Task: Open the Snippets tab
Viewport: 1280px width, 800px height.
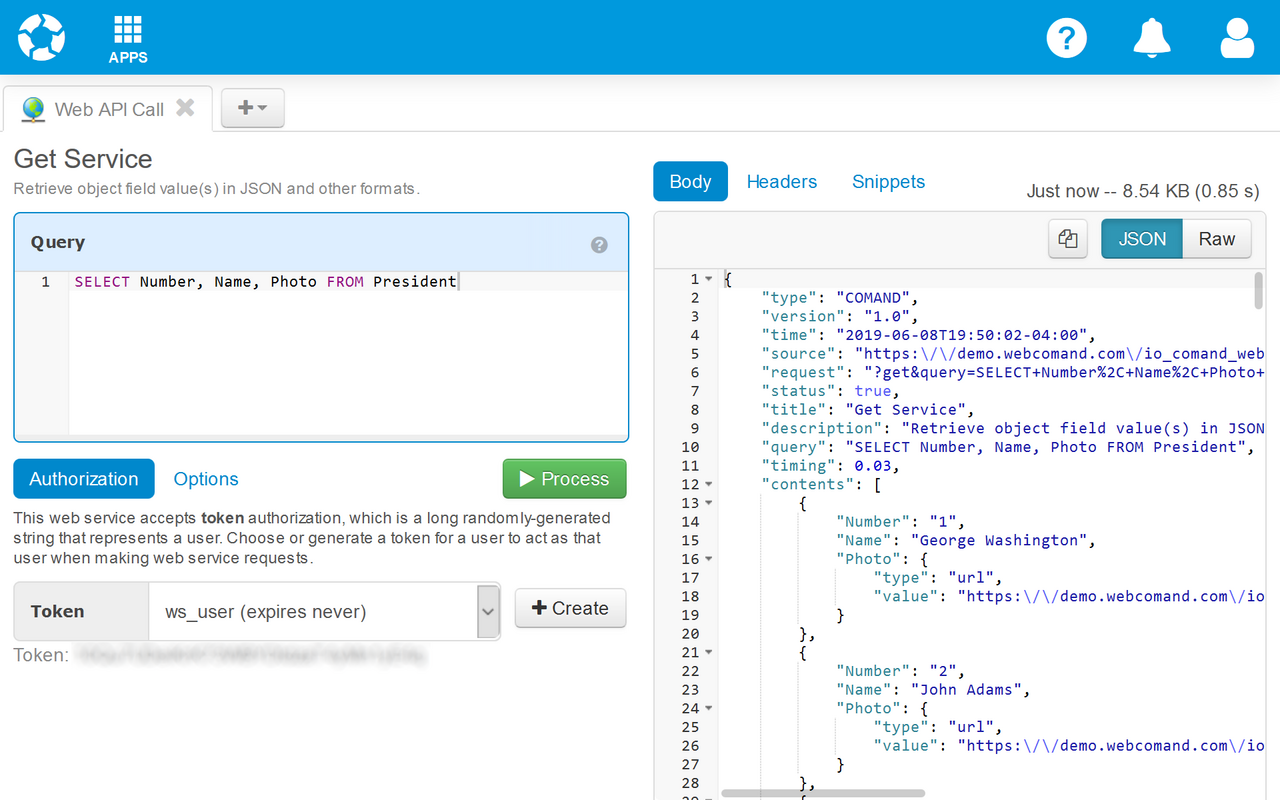Action: 888,182
